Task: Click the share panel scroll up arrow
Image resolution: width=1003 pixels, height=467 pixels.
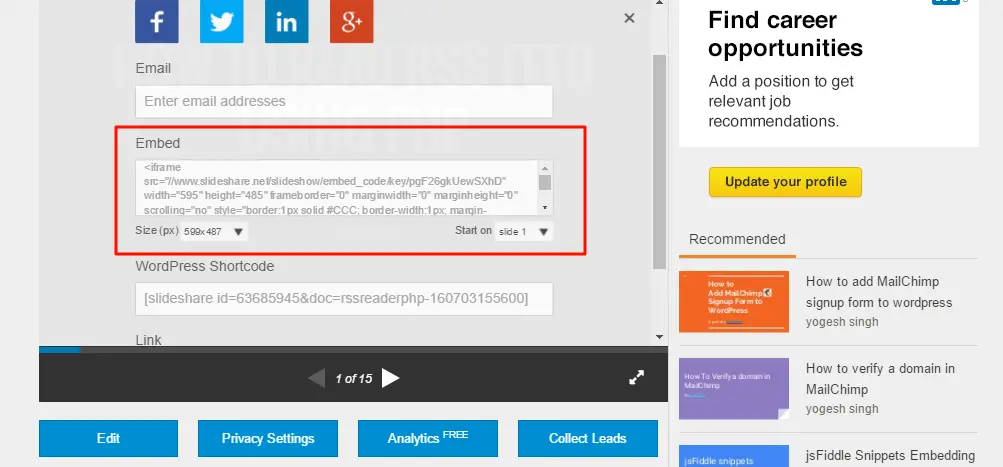Action: [x=659, y=3]
